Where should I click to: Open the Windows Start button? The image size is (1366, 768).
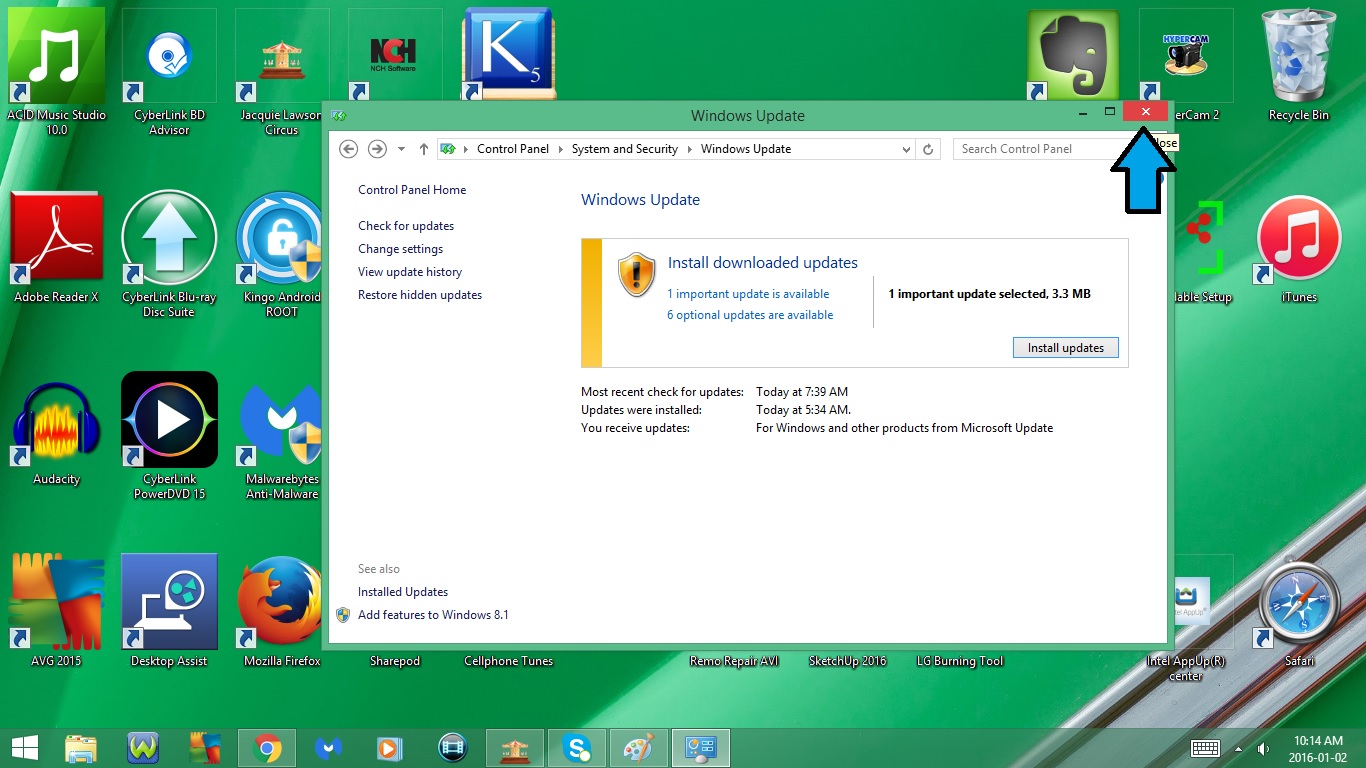(24, 747)
